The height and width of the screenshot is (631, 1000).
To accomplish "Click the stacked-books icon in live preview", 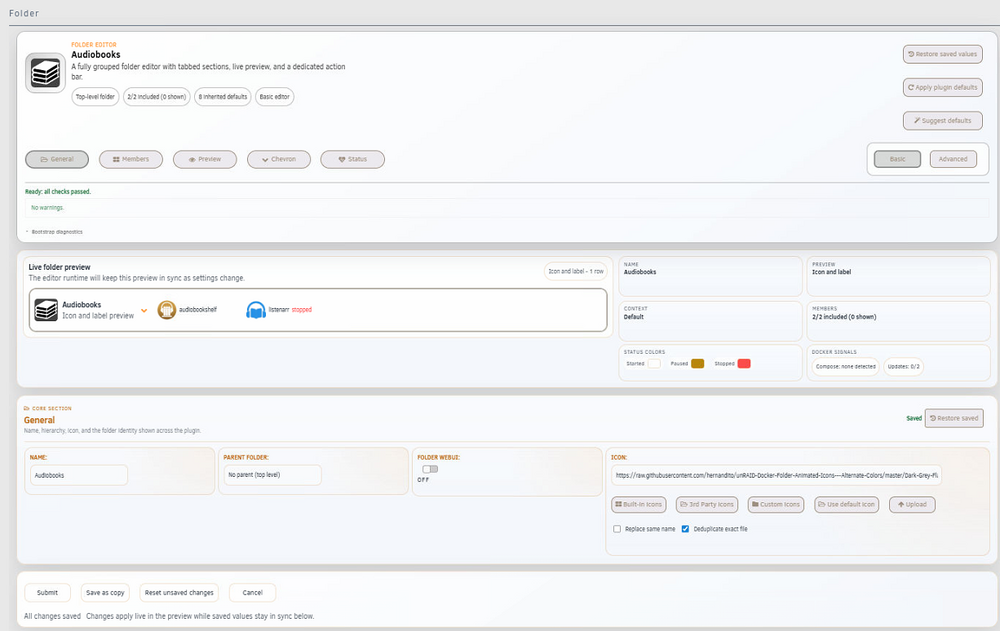I will [x=46, y=310].
